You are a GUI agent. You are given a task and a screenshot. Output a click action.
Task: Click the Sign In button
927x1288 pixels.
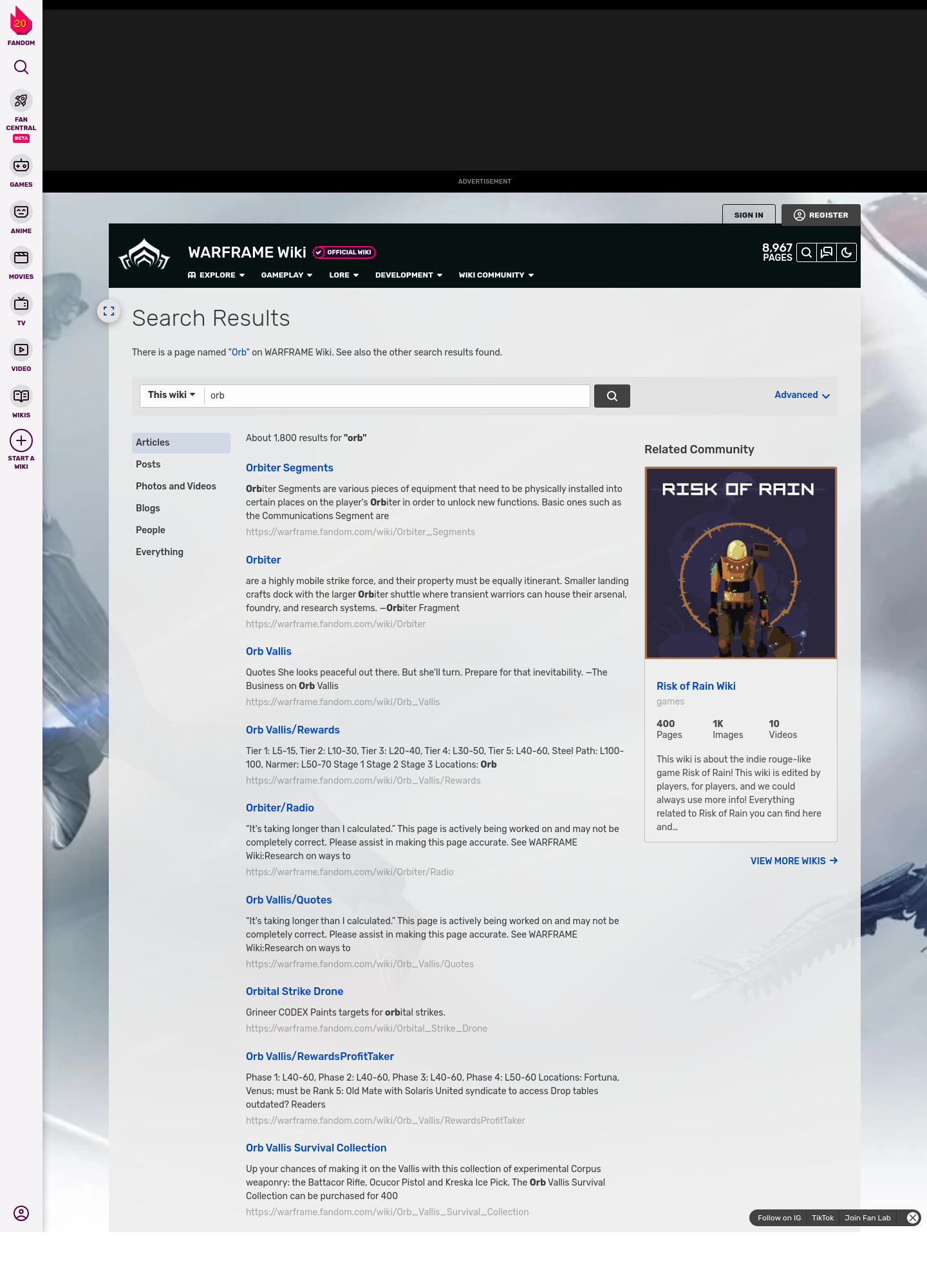[x=749, y=215]
